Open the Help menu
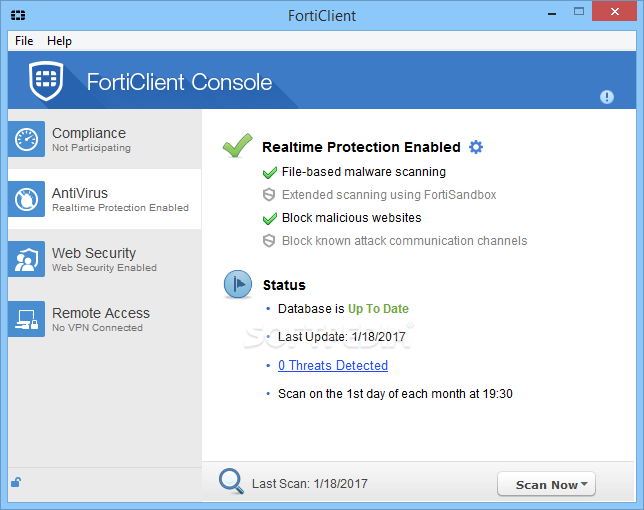The image size is (644, 510). click(59, 41)
